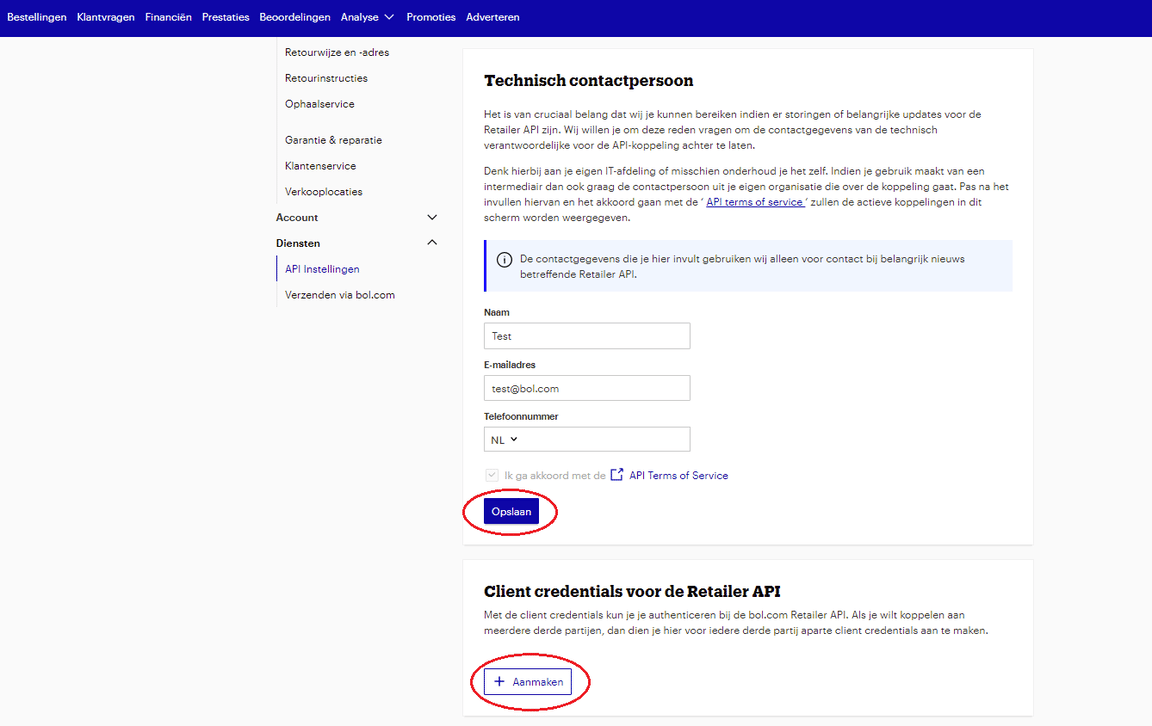Open the Prestaties page
Viewport: 1152px width, 726px height.
226,17
